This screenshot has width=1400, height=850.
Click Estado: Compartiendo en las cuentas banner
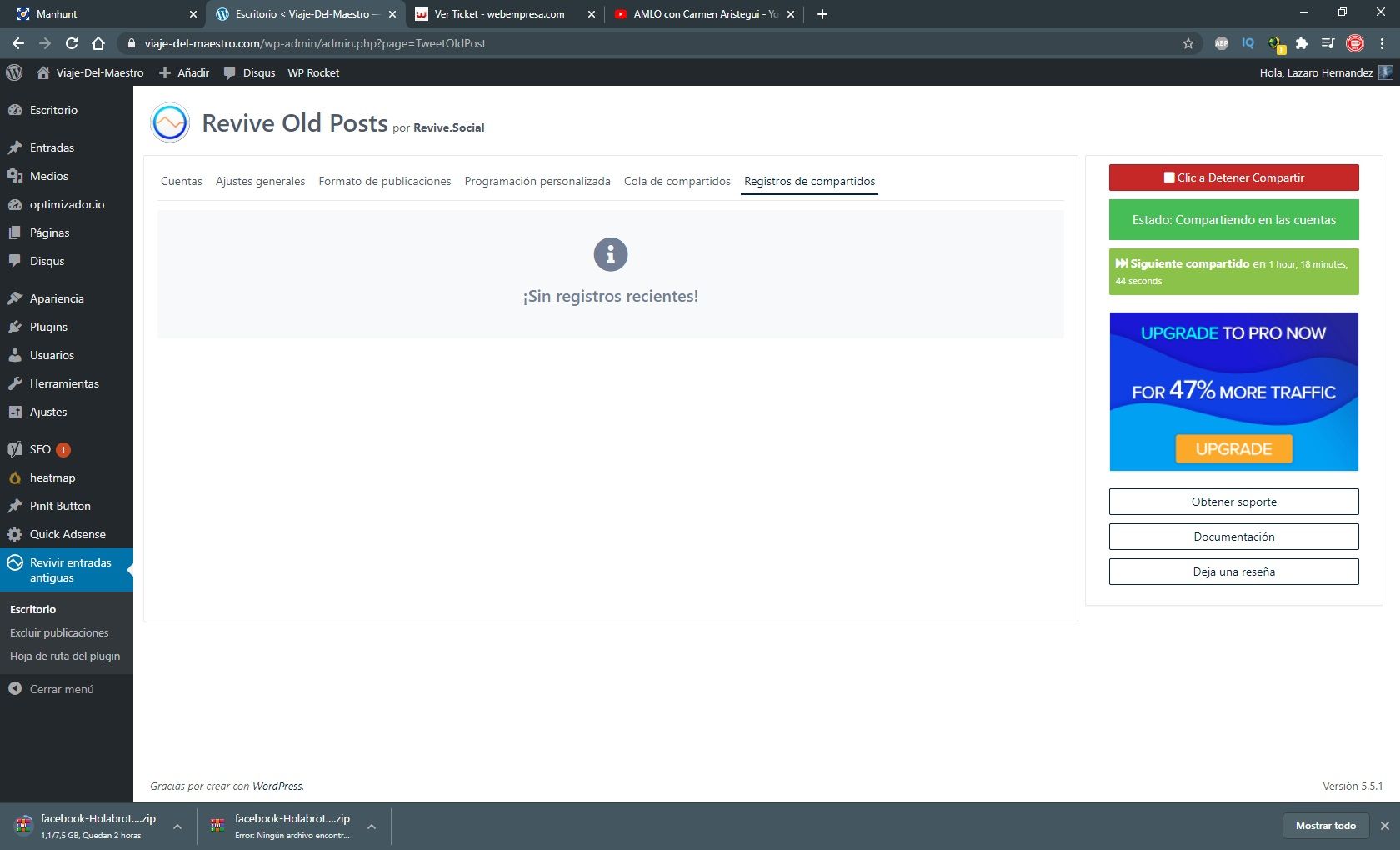[1234, 220]
